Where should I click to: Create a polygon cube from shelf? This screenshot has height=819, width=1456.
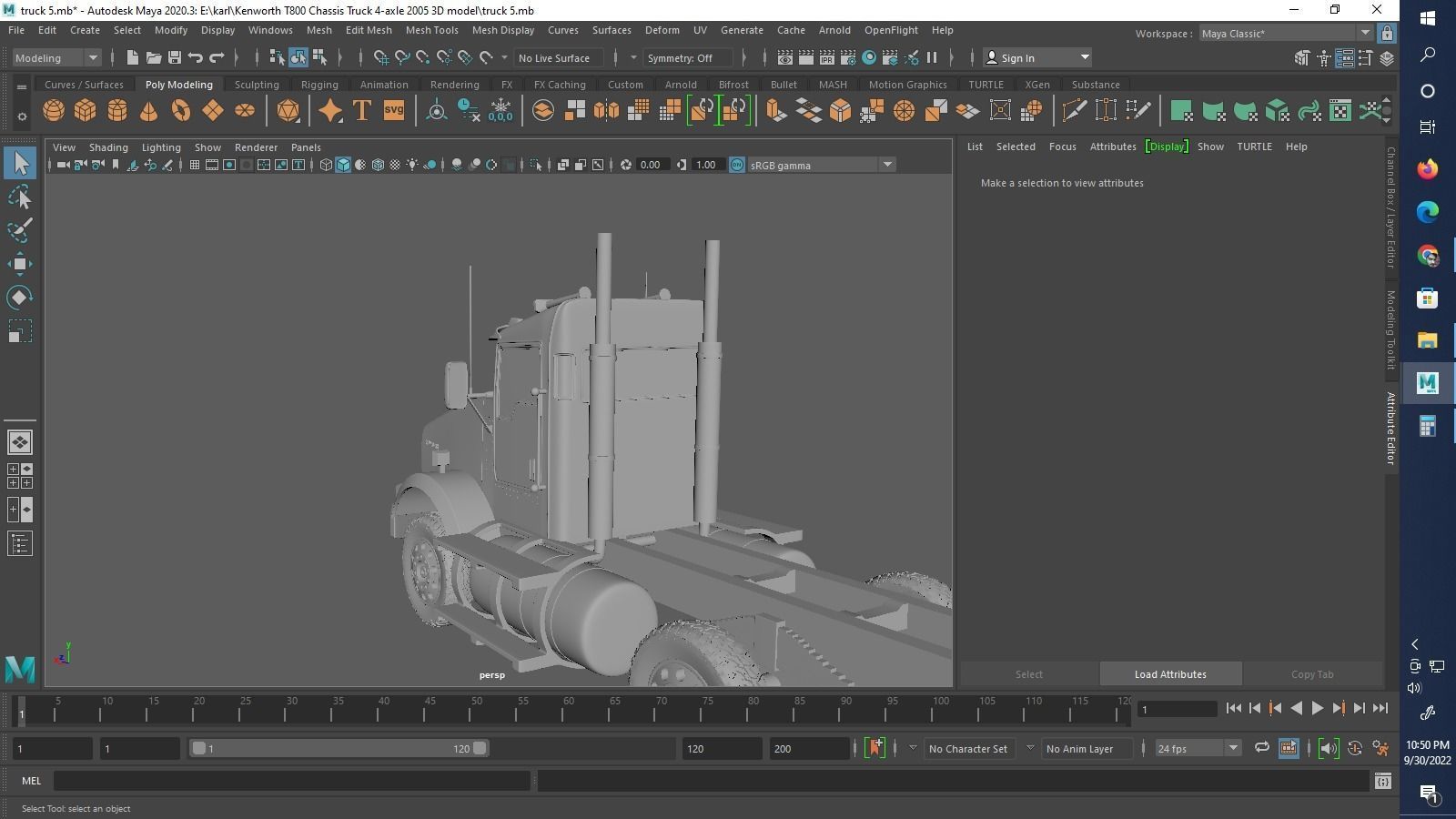point(86,111)
